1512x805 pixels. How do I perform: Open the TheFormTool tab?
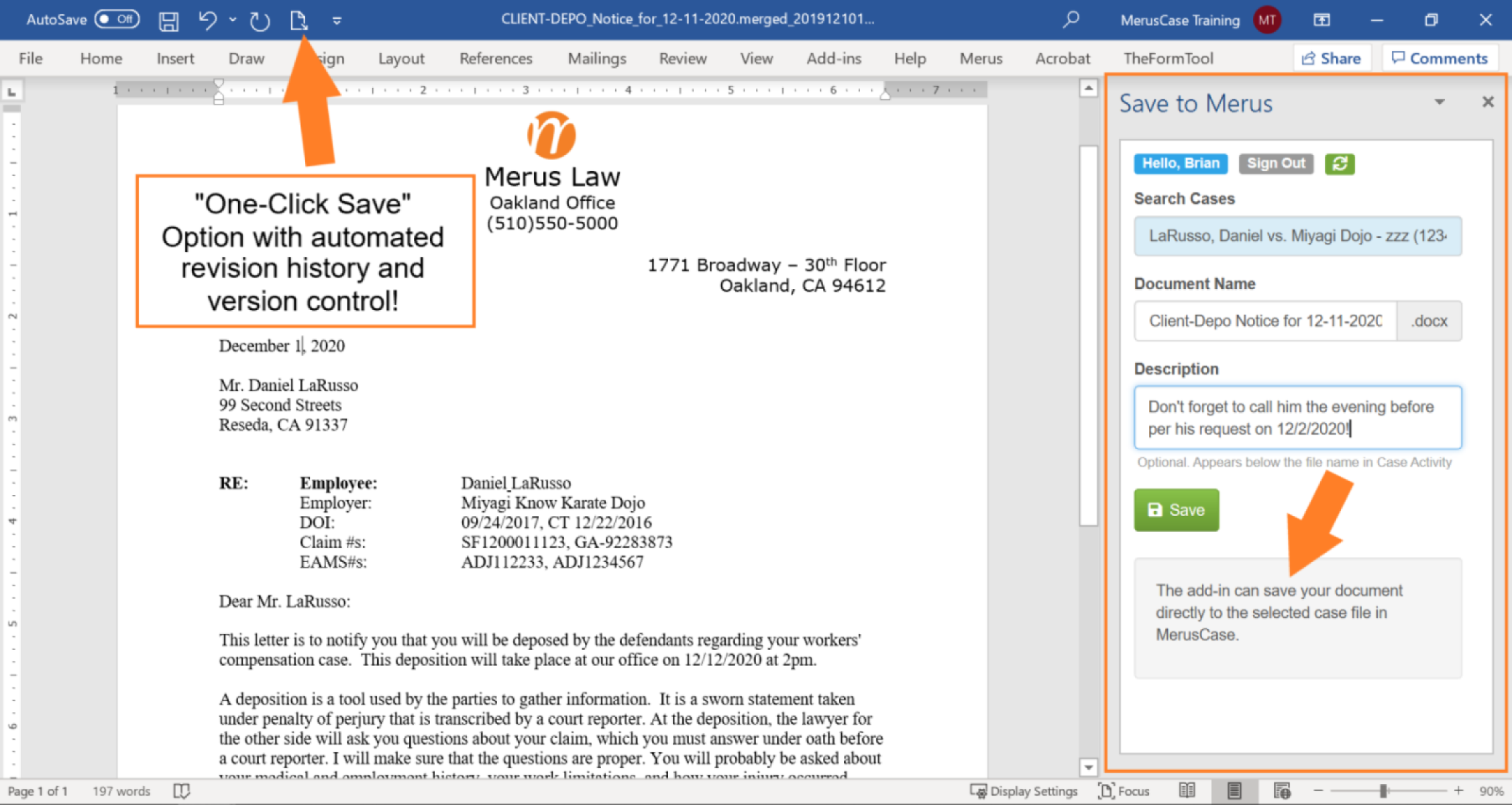coord(1168,58)
